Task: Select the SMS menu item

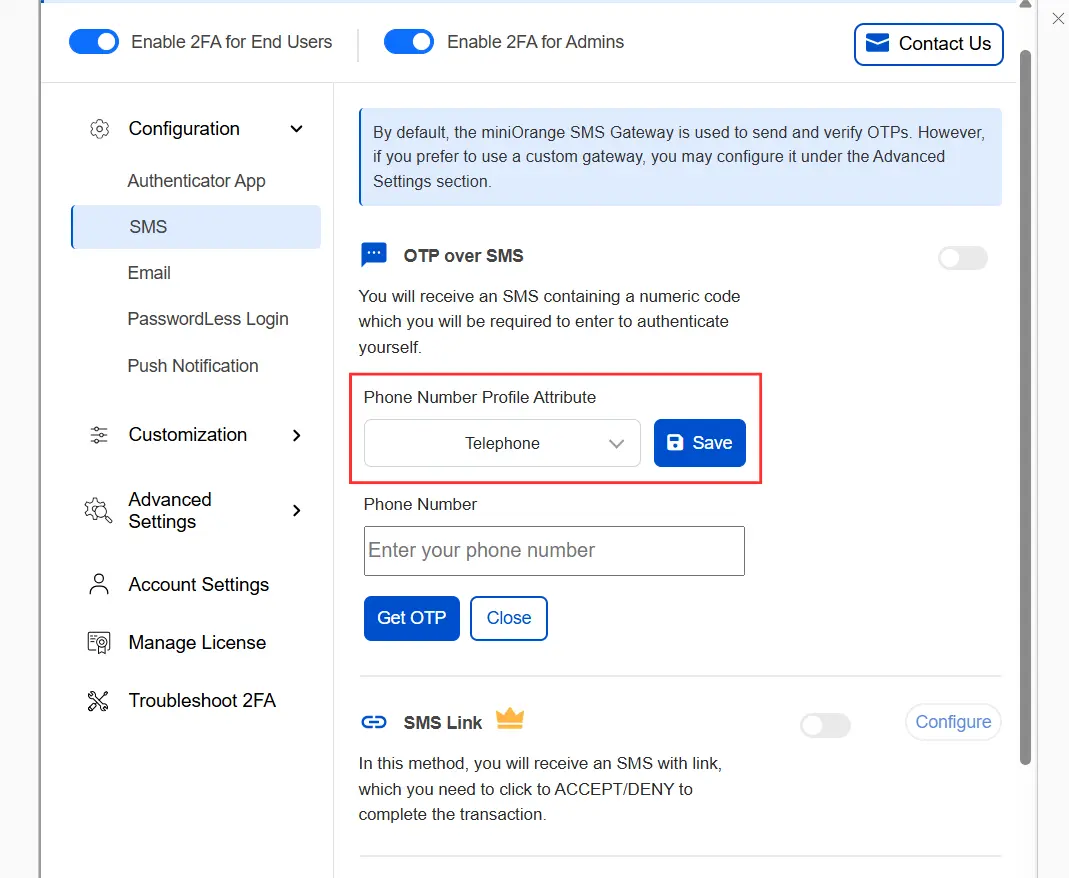Action: click(196, 227)
